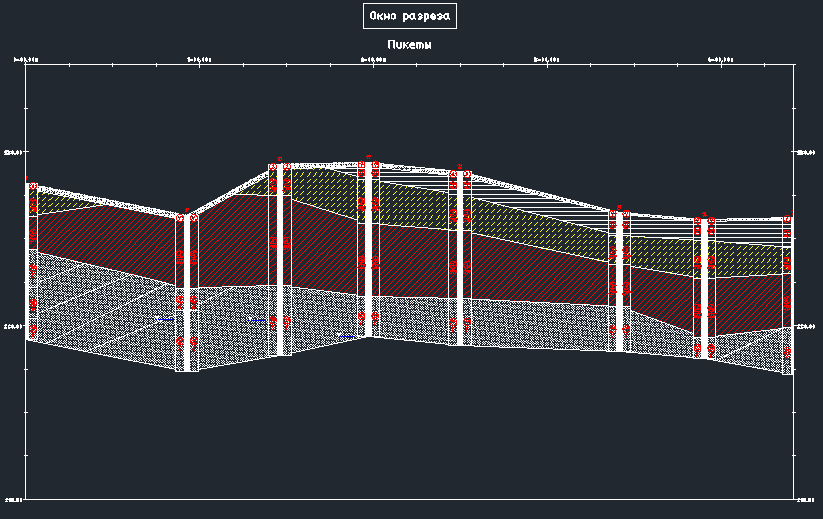Click upper elevation label on left axis
This screenshot has height=519, width=823.
coord(15,152)
